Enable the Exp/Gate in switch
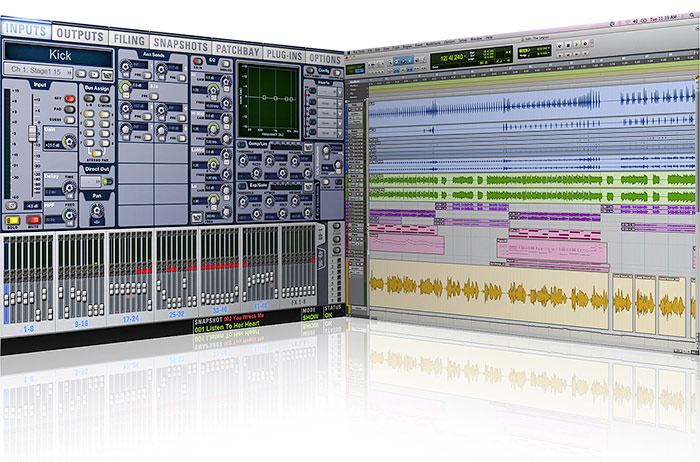The height and width of the screenshot is (462, 700). 242,186
